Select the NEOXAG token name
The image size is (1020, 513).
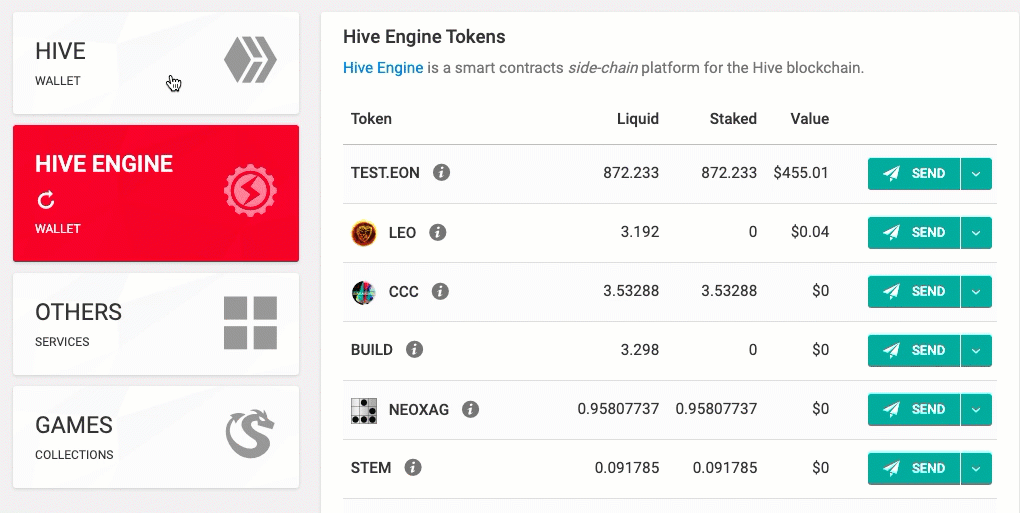[x=419, y=410]
